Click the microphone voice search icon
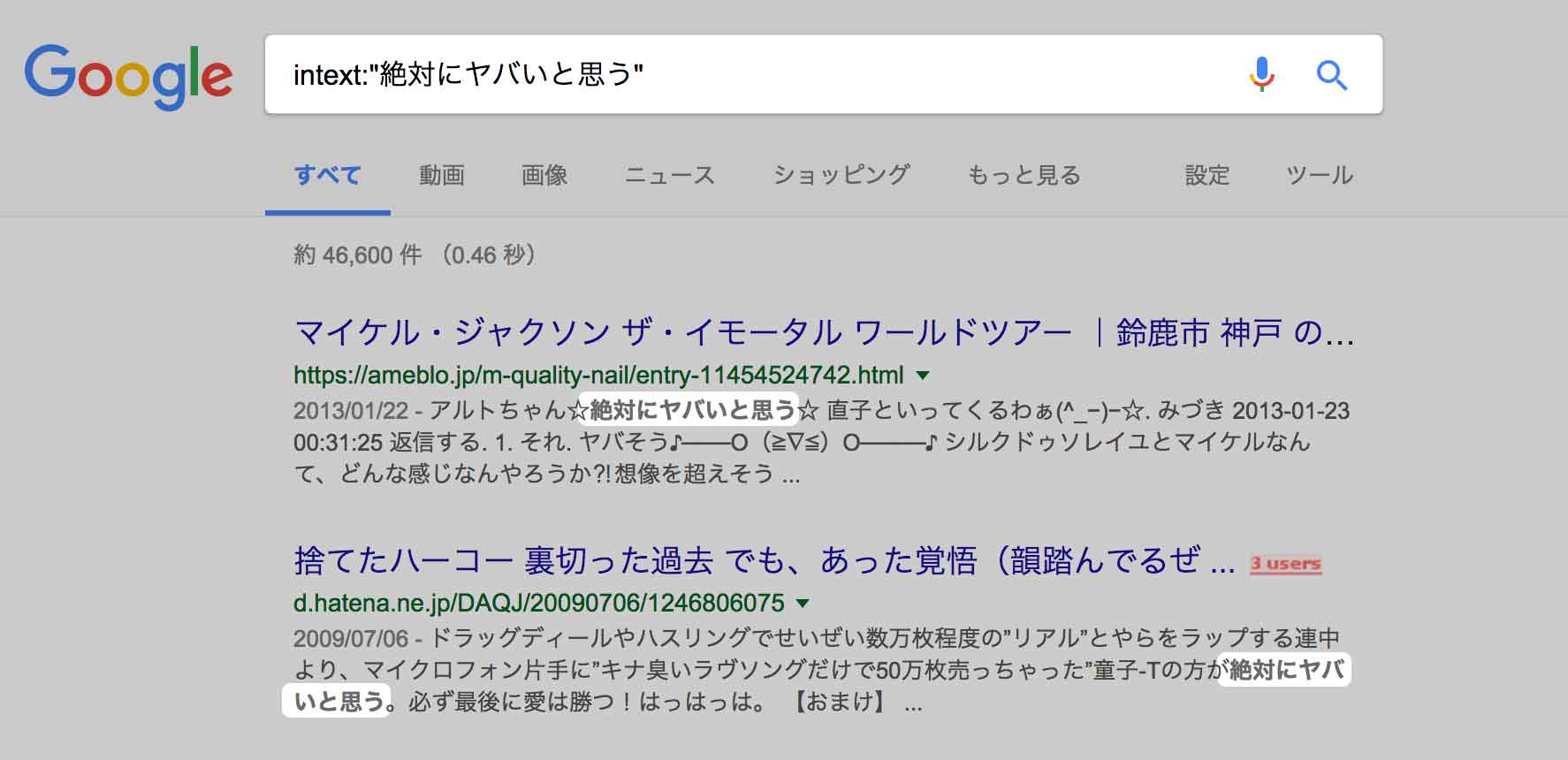The height and width of the screenshot is (760, 1568). 1262,74
